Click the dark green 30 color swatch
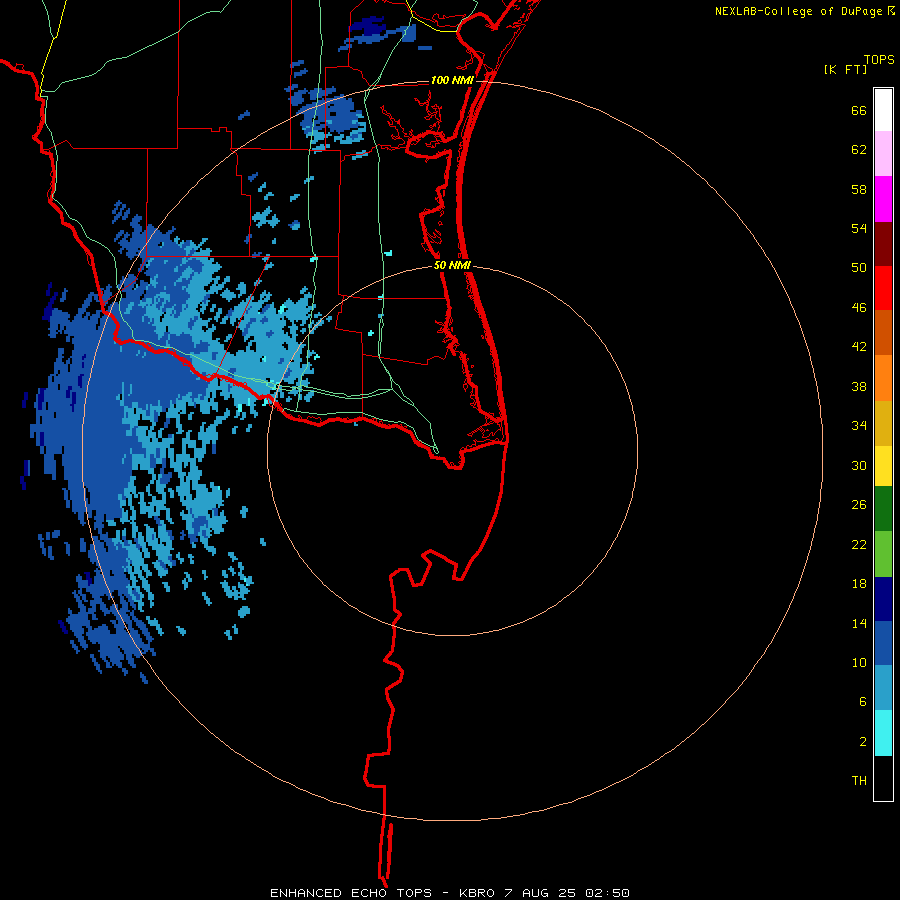 (x=883, y=509)
